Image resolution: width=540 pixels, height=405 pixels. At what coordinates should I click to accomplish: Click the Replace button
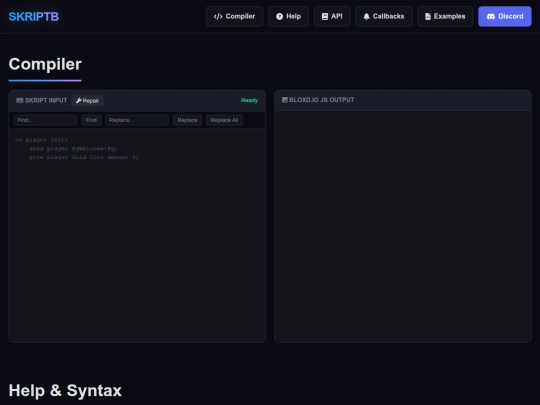point(187,120)
